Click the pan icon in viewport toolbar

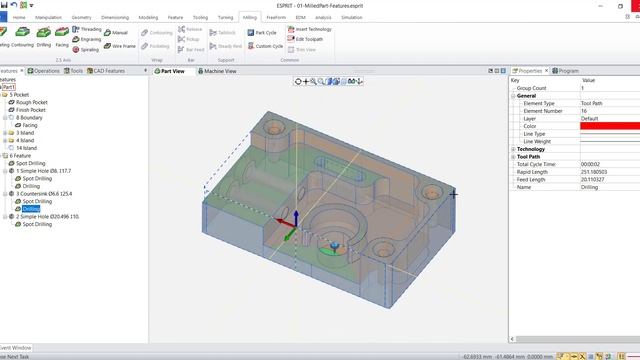(x=306, y=82)
